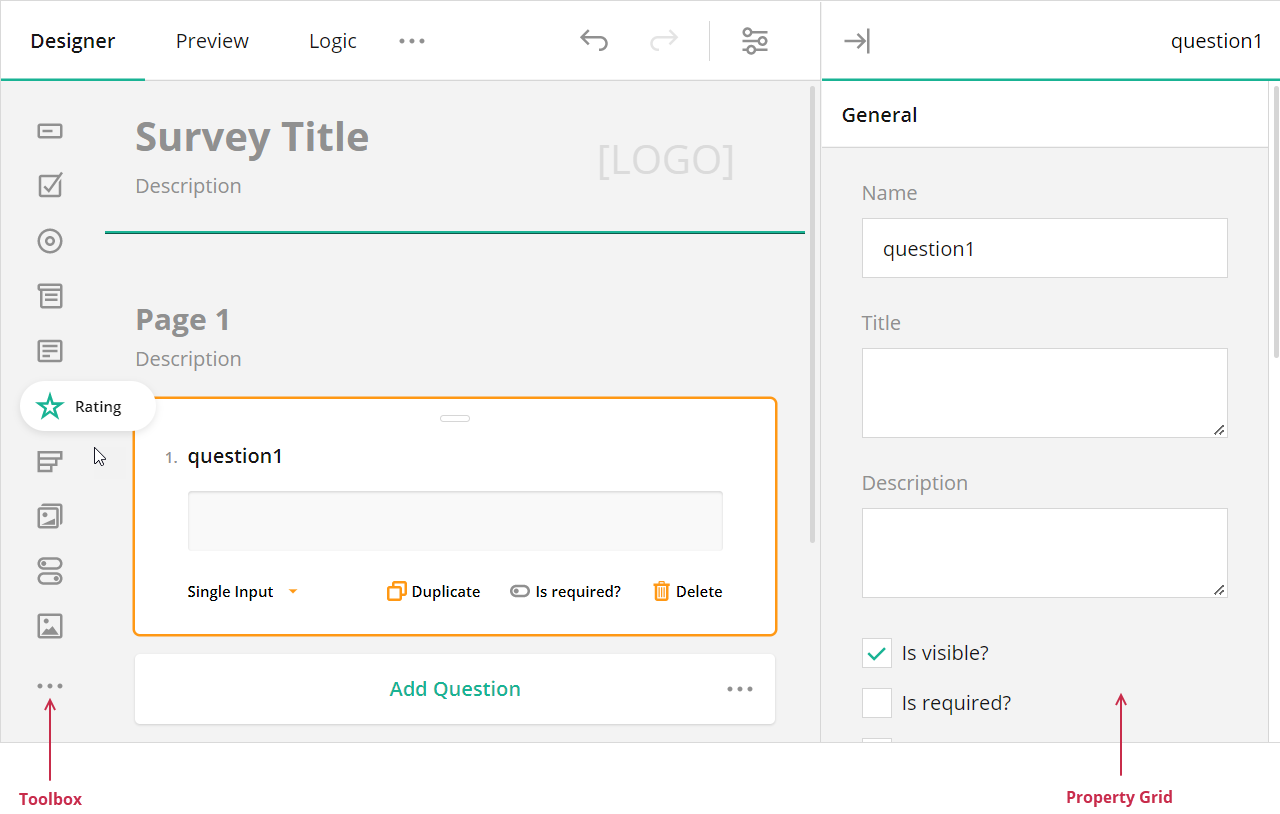Open survey settings via the sliders icon

coord(755,40)
